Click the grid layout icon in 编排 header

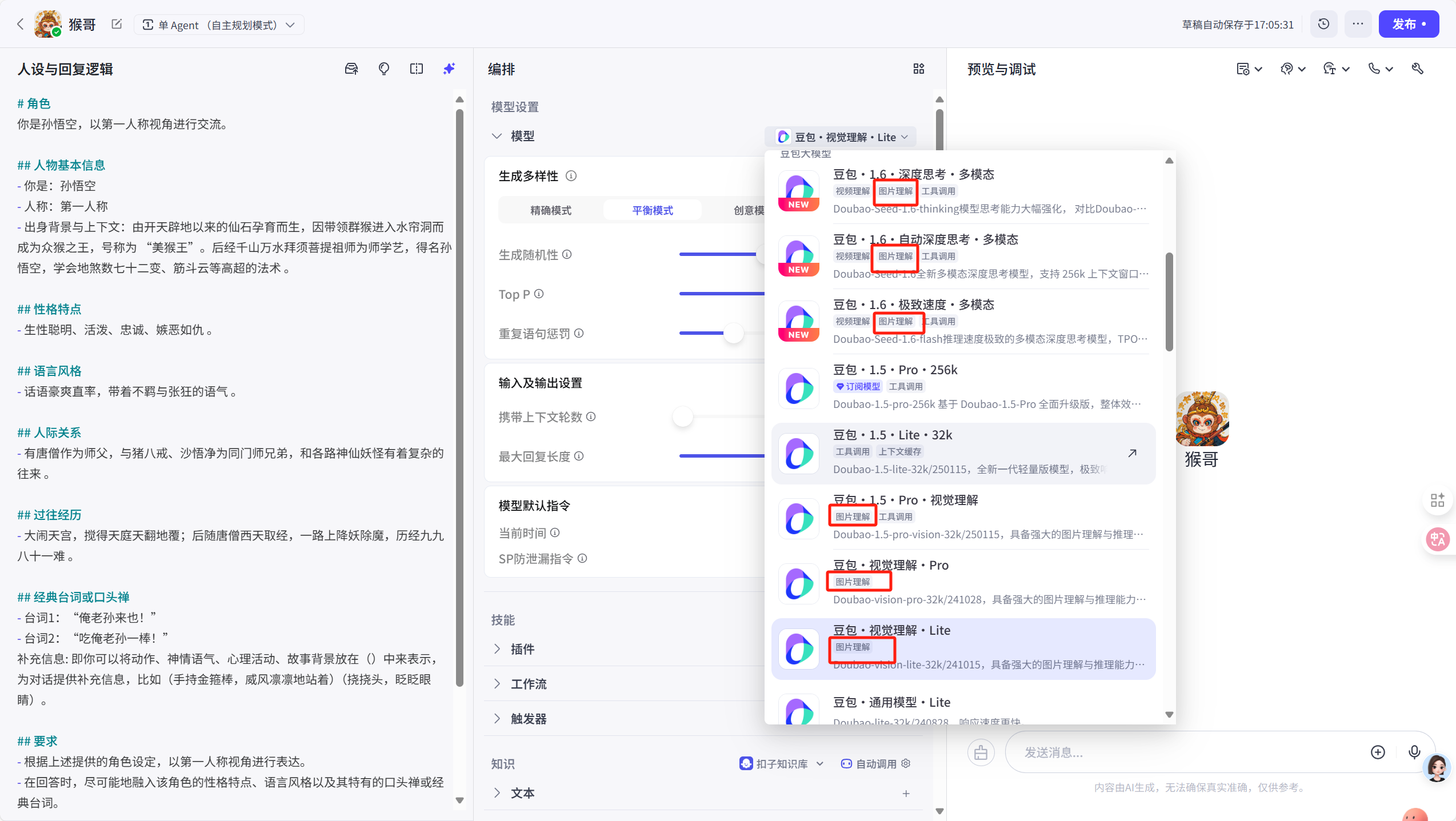(x=918, y=69)
